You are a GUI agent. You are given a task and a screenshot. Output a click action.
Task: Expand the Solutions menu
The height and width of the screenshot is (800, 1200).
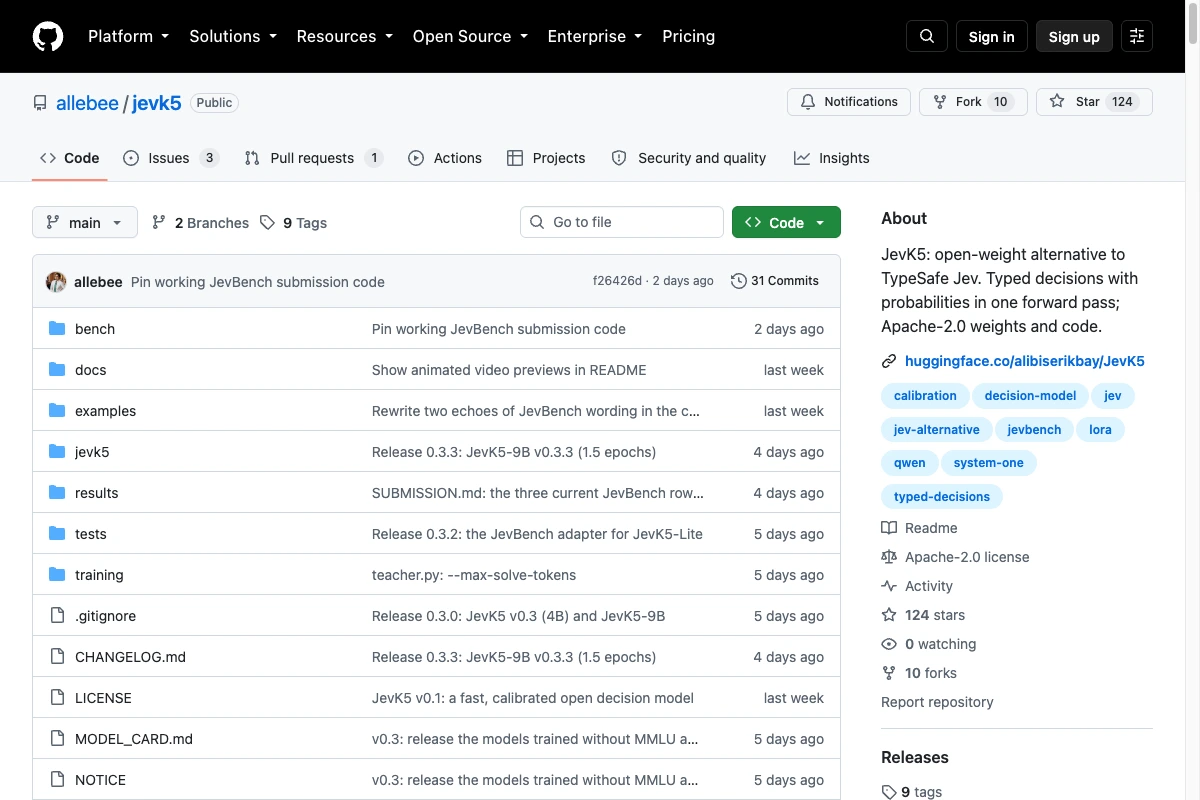(x=232, y=36)
